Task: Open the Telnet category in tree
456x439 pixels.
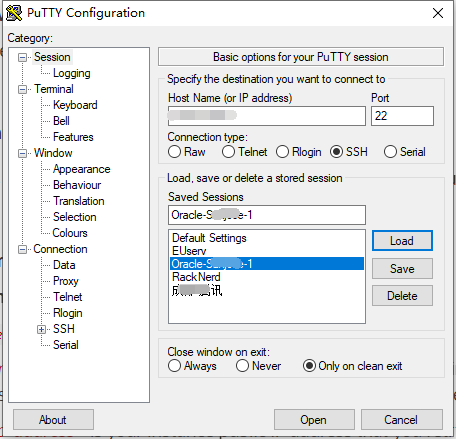Action: pos(68,297)
